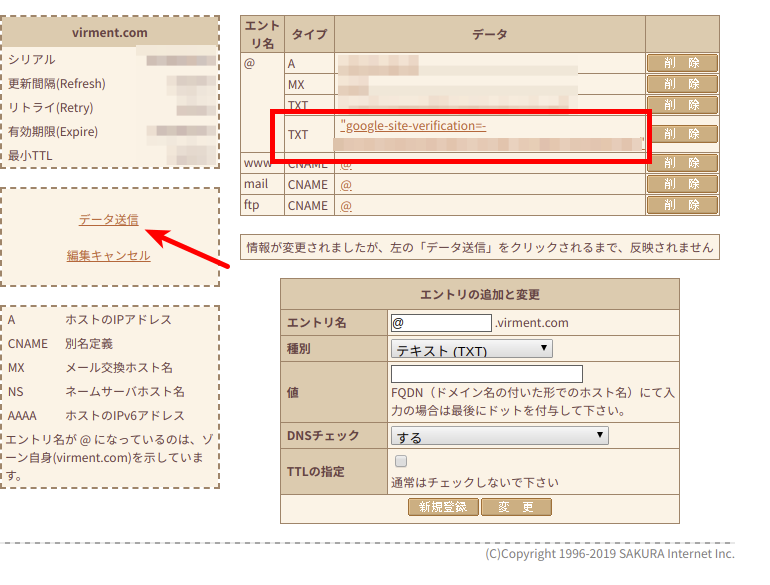This screenshot has width=770, height=585.
Task: Delete the google-site-verification TXT record
Action: point(682,134)
